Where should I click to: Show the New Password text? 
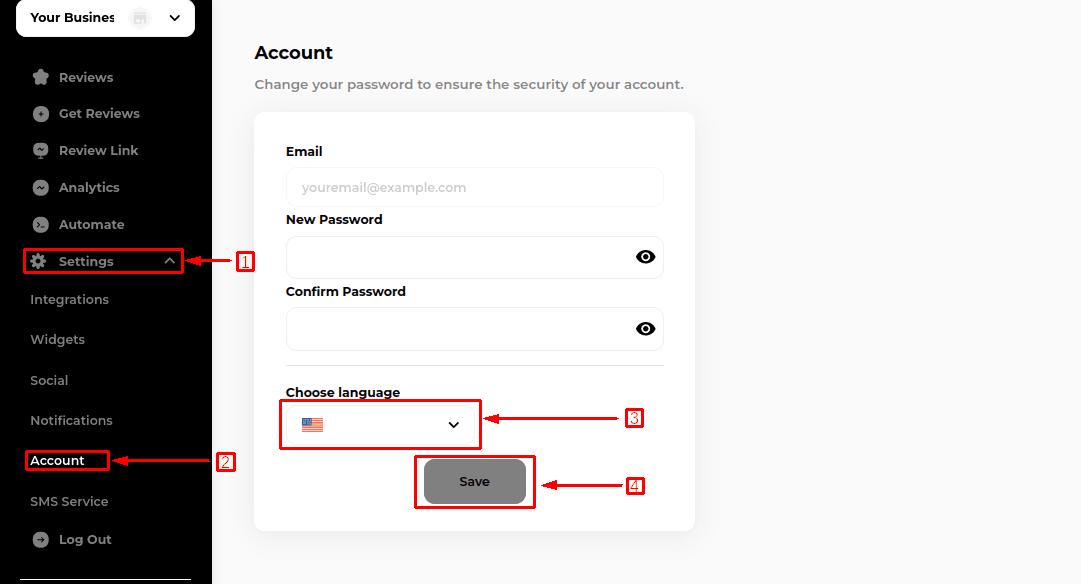(x=645, y=257)
